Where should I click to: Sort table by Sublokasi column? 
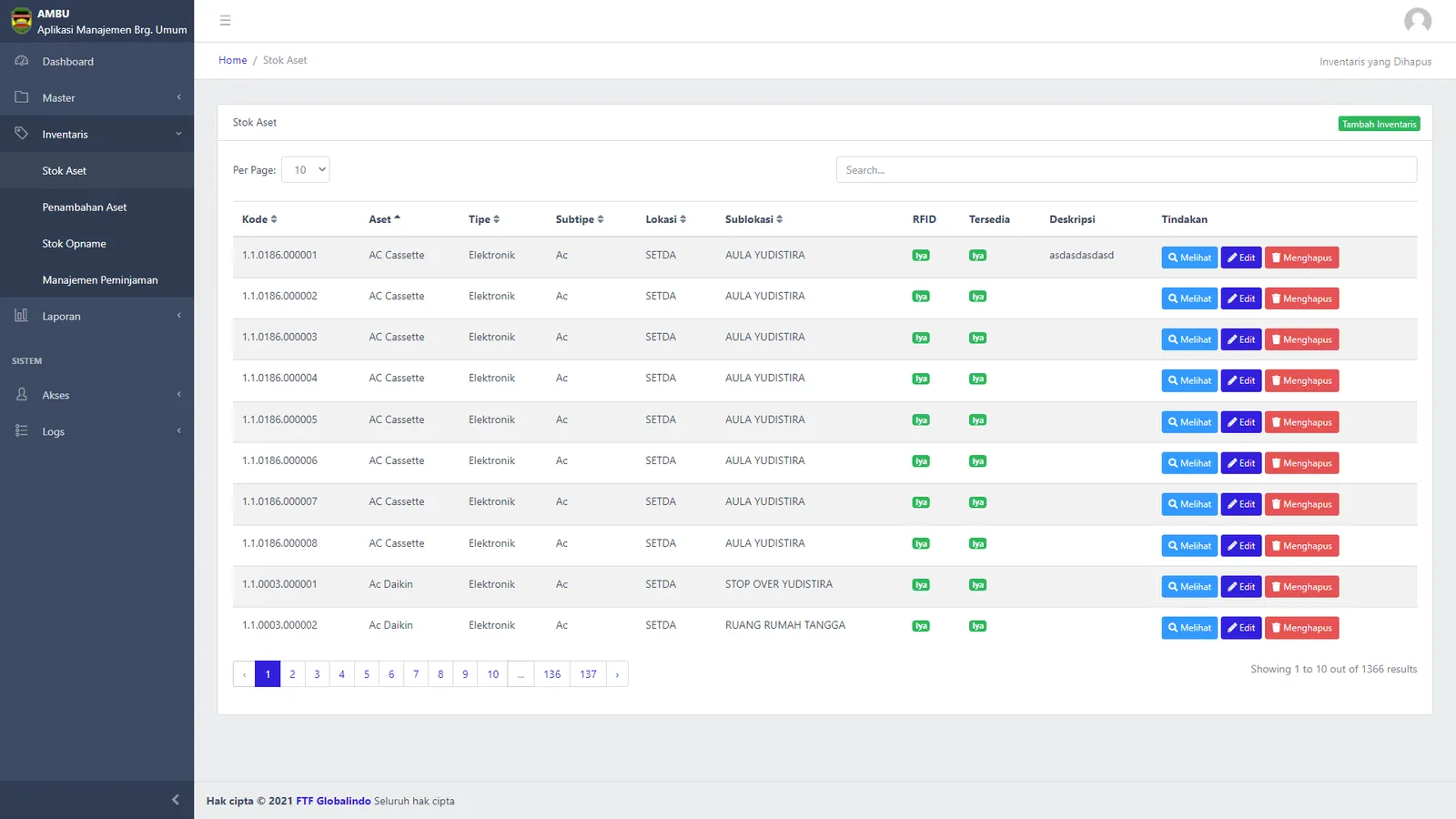pos(753,219)
